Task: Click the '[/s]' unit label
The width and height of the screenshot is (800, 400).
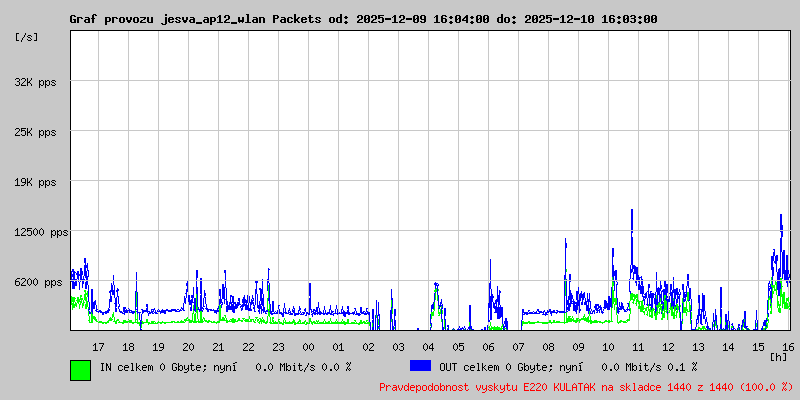Action: click(x=27, y=37)
